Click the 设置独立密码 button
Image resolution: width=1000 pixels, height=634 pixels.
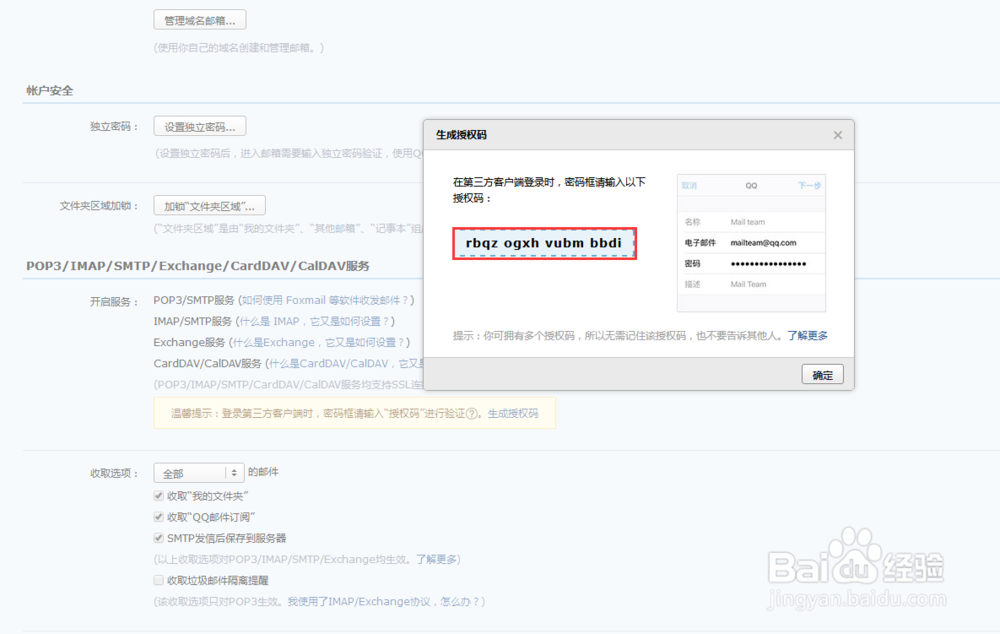200,126
